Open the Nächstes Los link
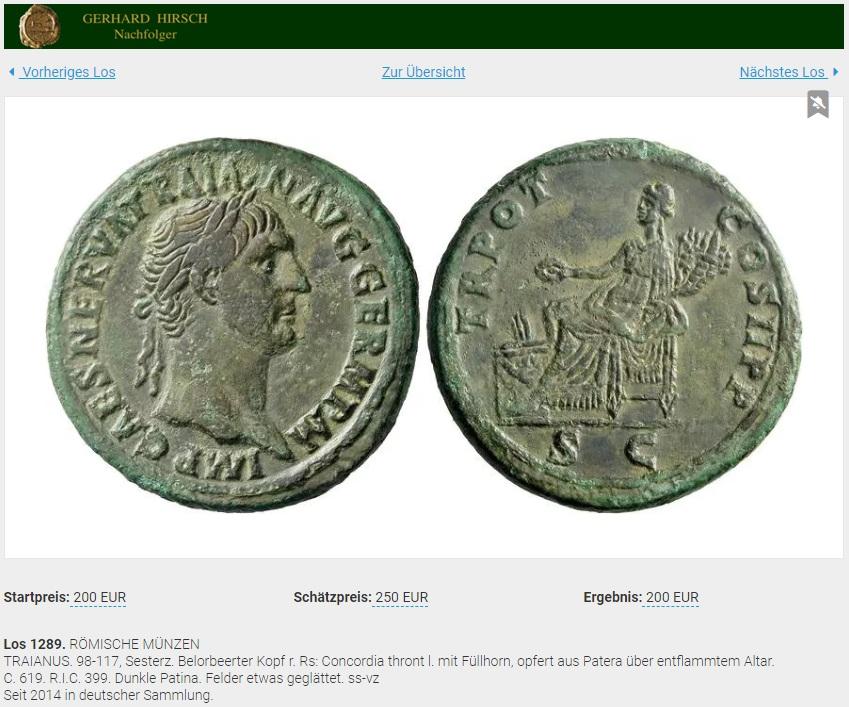The height and width of the screenshot is (707, 849). (x=782, y=72)
